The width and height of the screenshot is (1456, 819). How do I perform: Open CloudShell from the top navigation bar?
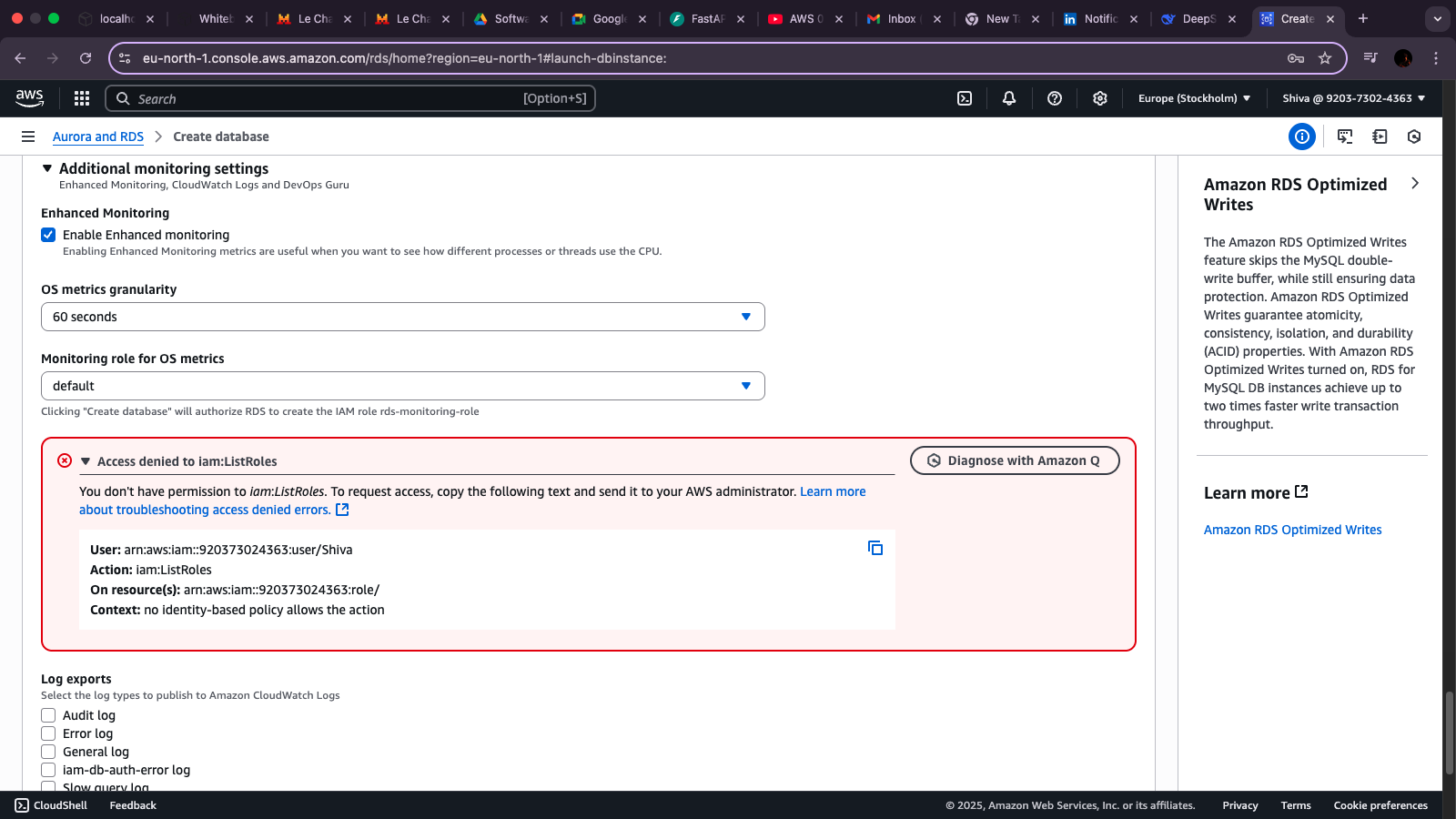coord(965,98)
